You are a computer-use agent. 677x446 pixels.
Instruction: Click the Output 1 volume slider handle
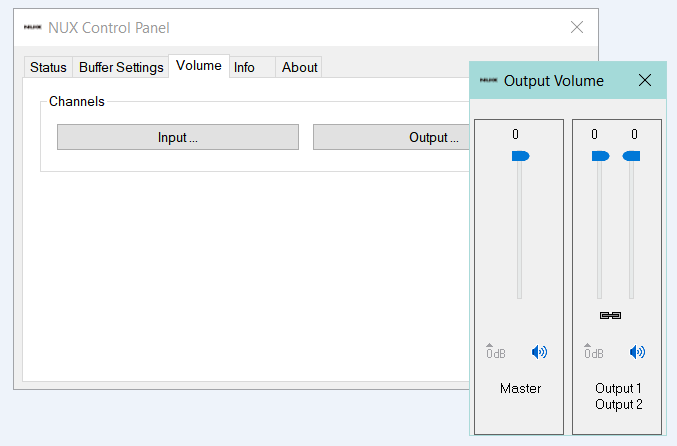[599, 156]
